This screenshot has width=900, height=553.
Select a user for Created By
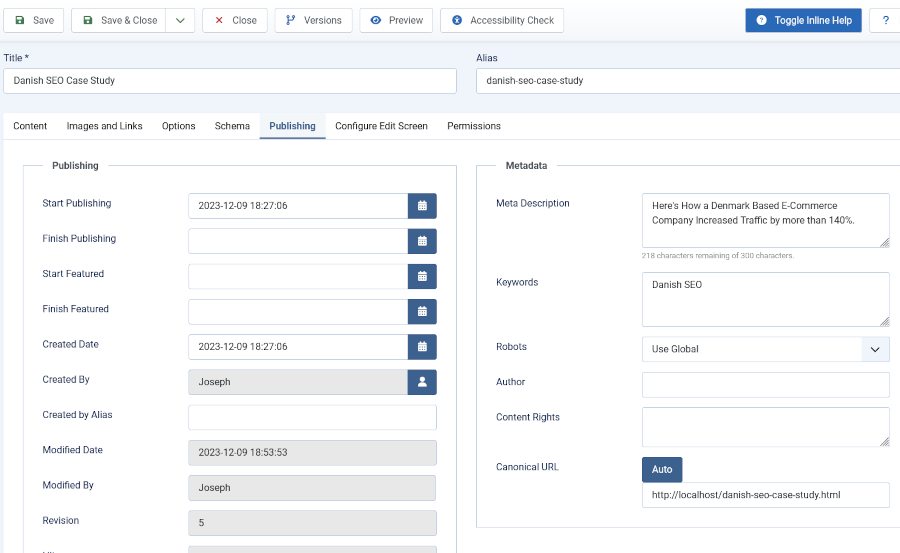coord(422,382)
